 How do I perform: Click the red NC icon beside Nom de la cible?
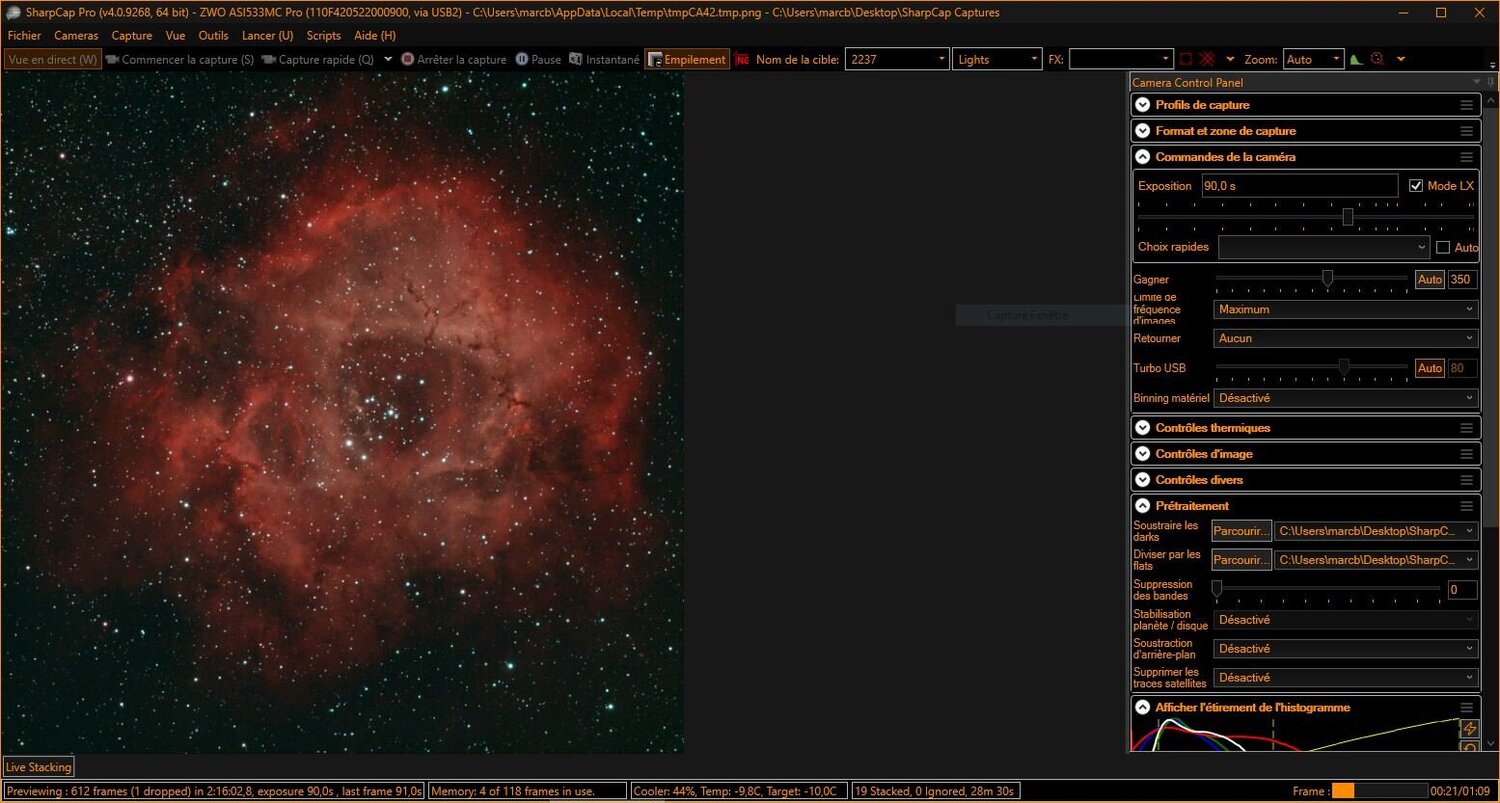click(742, 60)
